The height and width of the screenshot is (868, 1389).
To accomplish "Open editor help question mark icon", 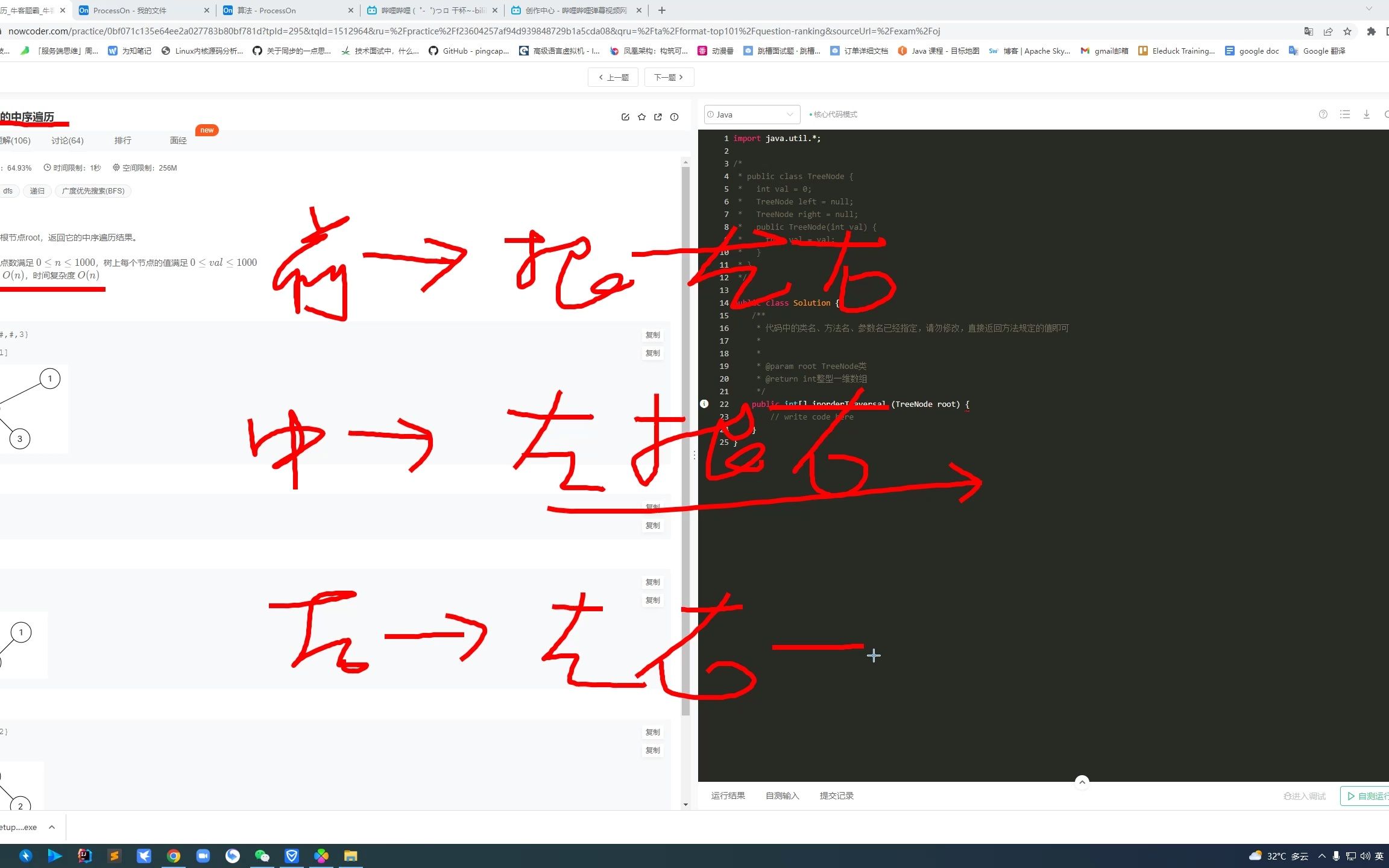I will point(1323,115).
